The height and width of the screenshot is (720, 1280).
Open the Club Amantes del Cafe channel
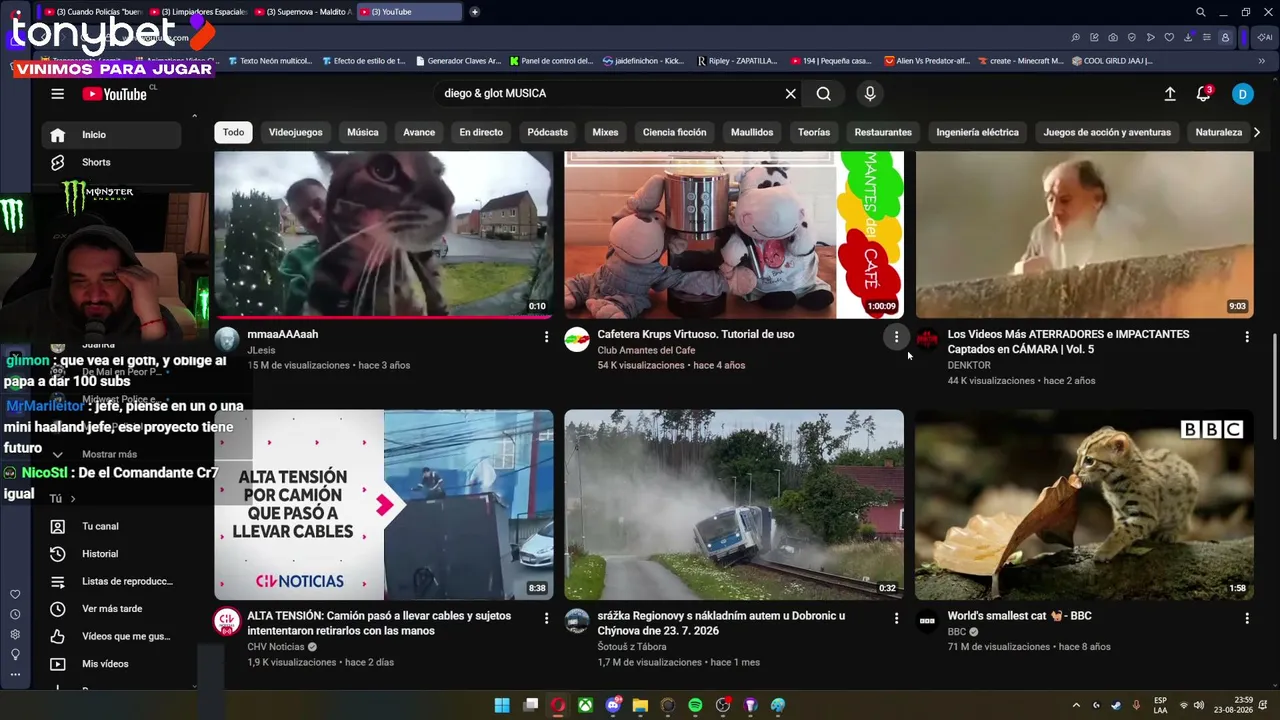click(x=646, y=351)
